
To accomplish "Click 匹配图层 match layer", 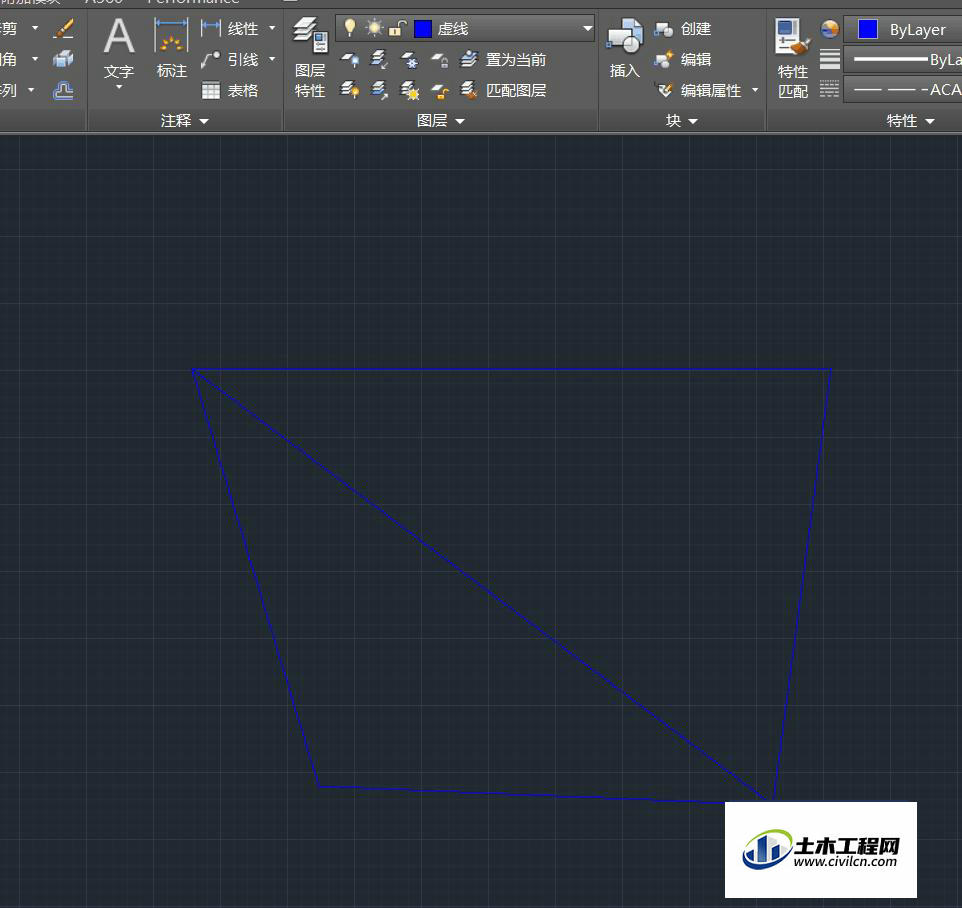I will (503, 90).
